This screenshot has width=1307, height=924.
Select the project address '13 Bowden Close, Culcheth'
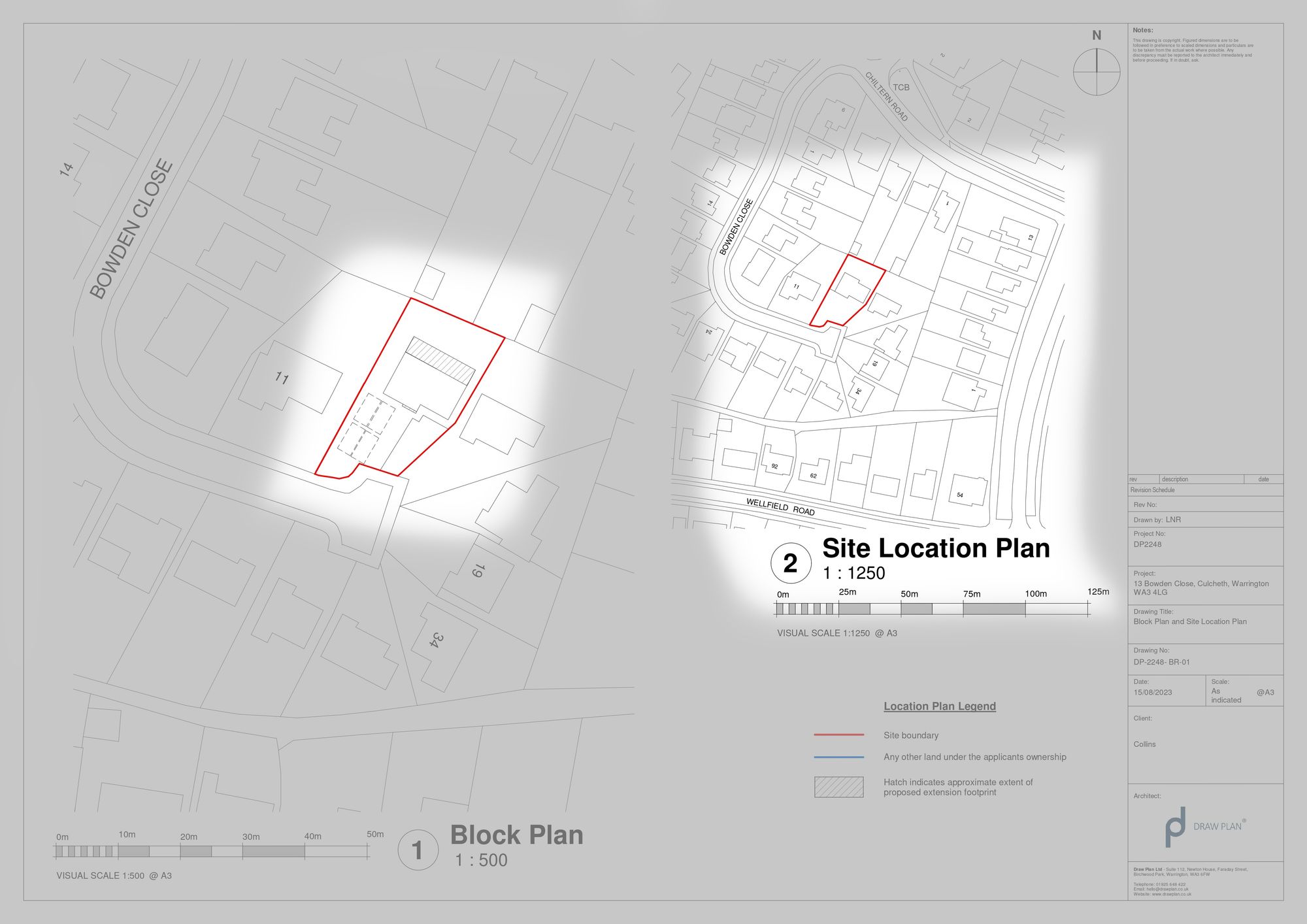click(1201, 588)
